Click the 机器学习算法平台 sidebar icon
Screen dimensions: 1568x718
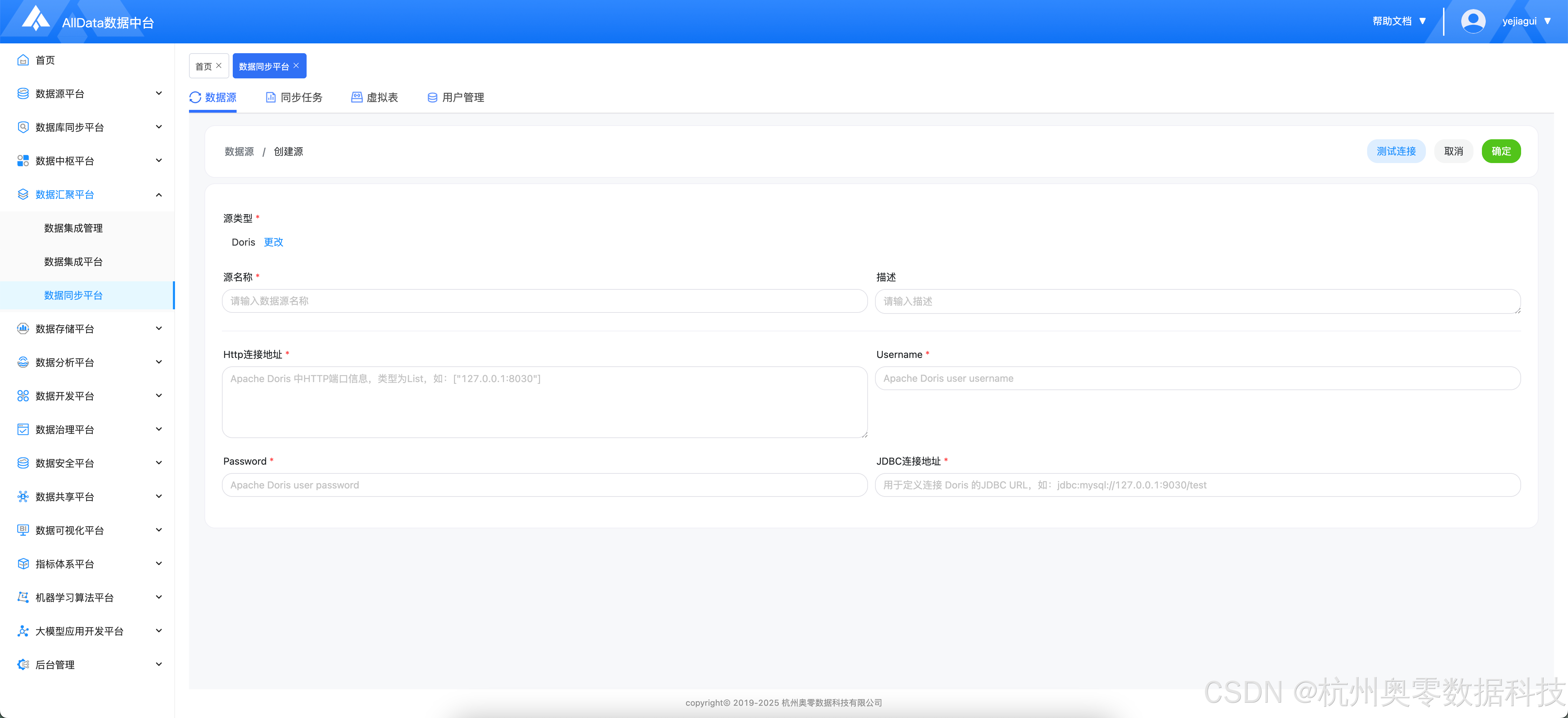point(23,597)
